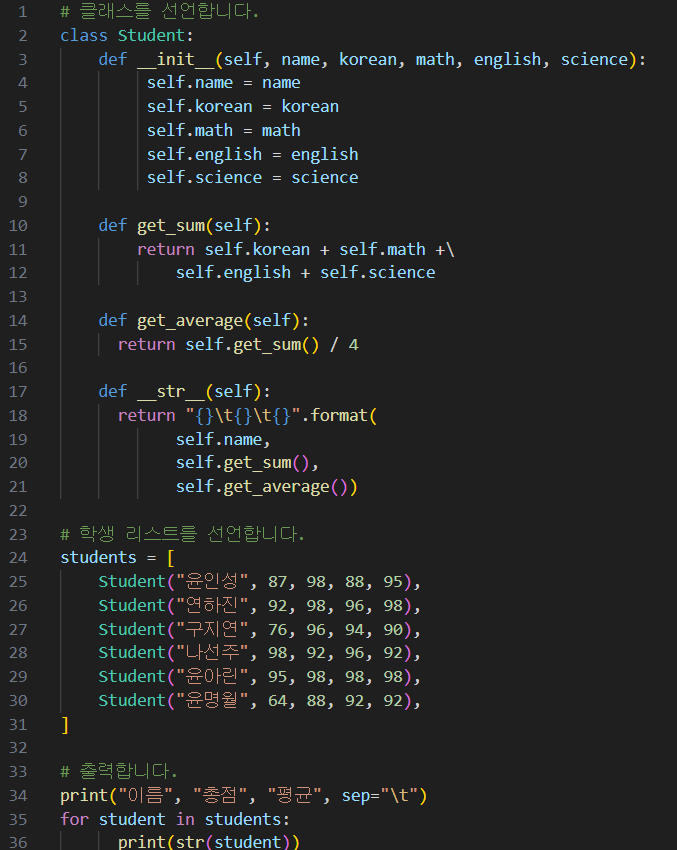Click the opening bracket '[' on line 24
The image size is (677, 850).
(x=171, y=558)
